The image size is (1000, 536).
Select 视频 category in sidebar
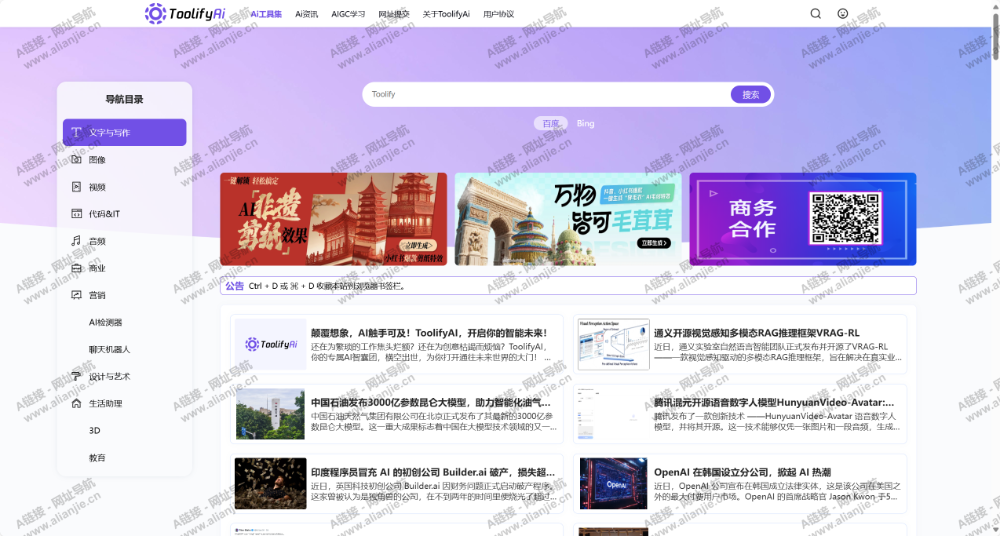tap(124, 187)
